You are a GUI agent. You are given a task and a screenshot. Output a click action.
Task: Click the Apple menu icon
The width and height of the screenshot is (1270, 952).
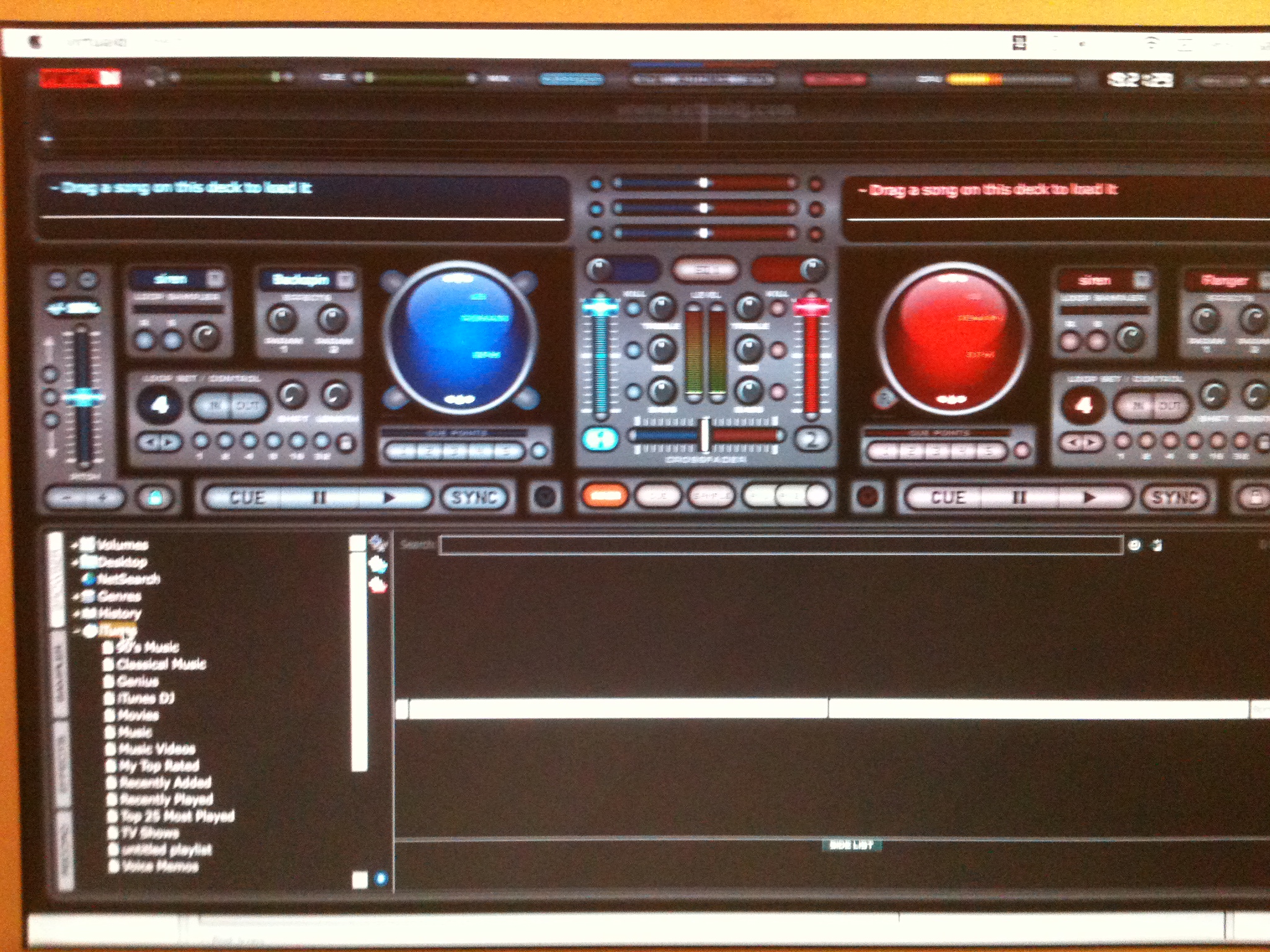(35, 42)
